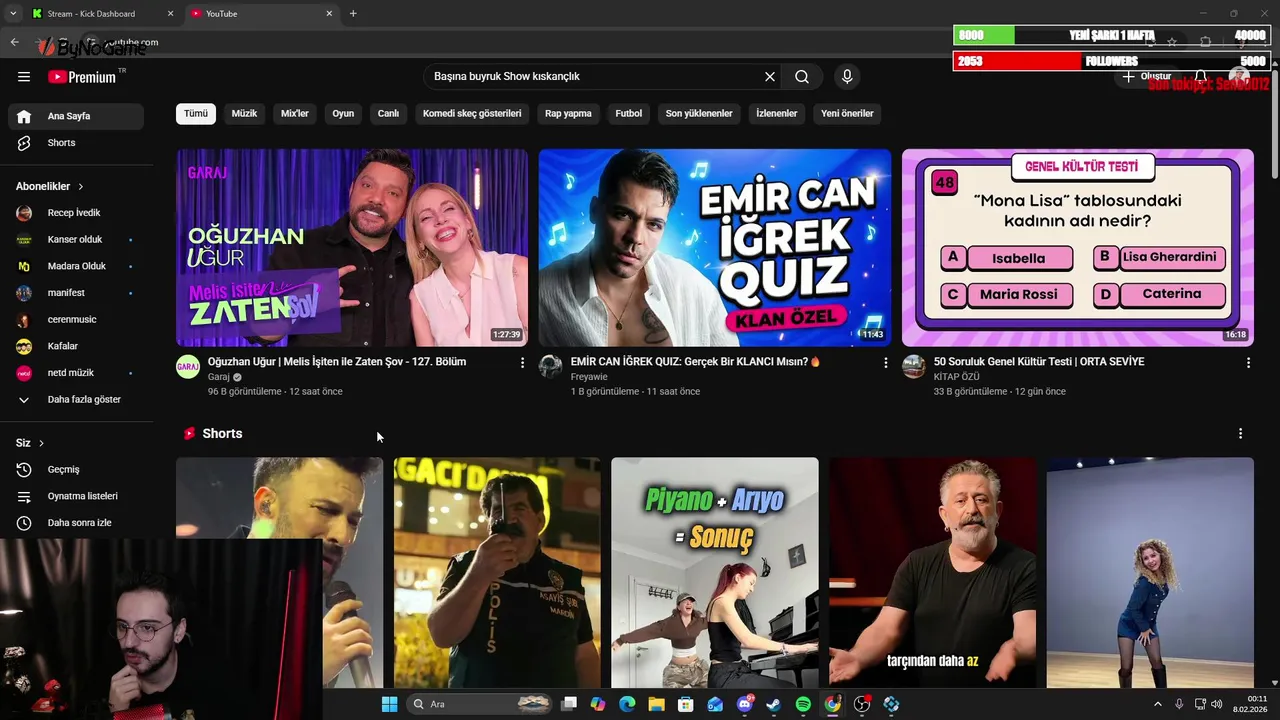
Task: Open File Explorer from the taskbar
Action: pyautogui.click(x=656, y=704)
